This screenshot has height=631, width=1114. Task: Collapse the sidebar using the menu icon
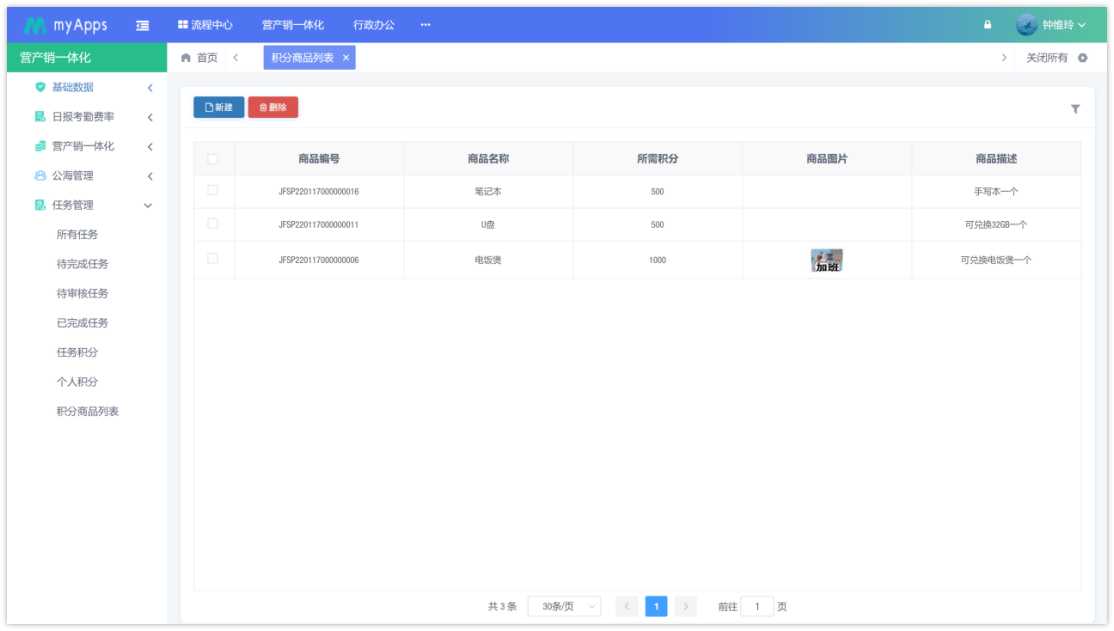pyautogui.click(x=141, y=24)
